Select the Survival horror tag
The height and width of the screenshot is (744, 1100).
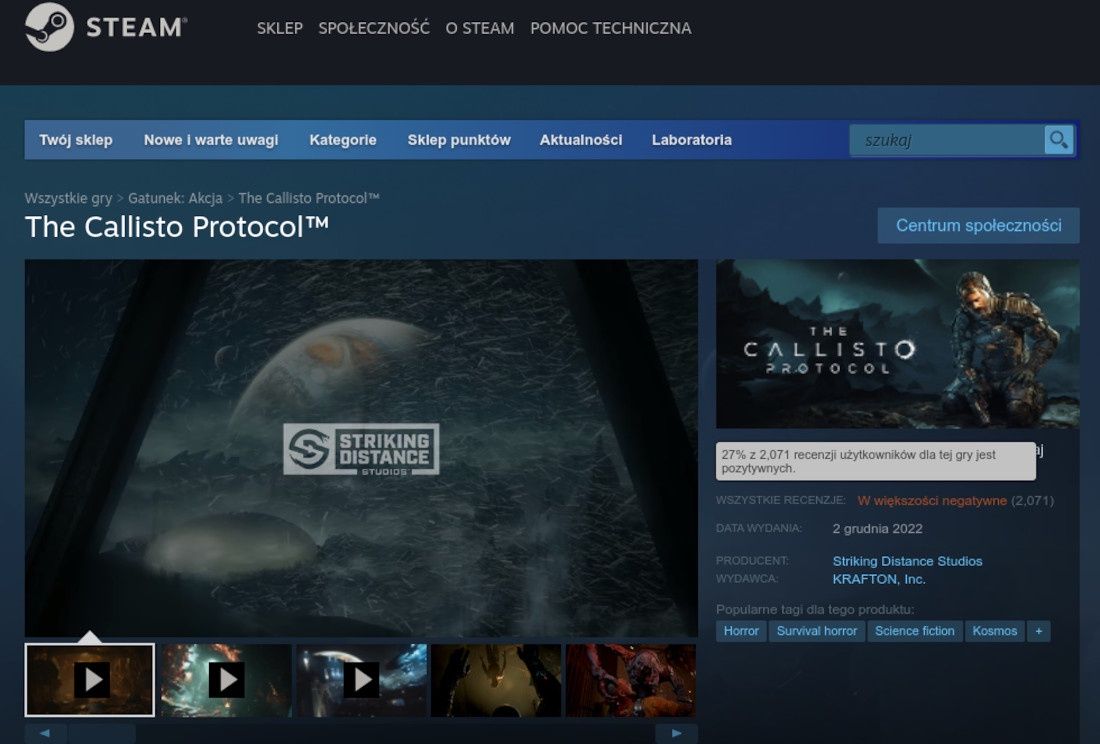pyautogui.click(x=817, y=631)
